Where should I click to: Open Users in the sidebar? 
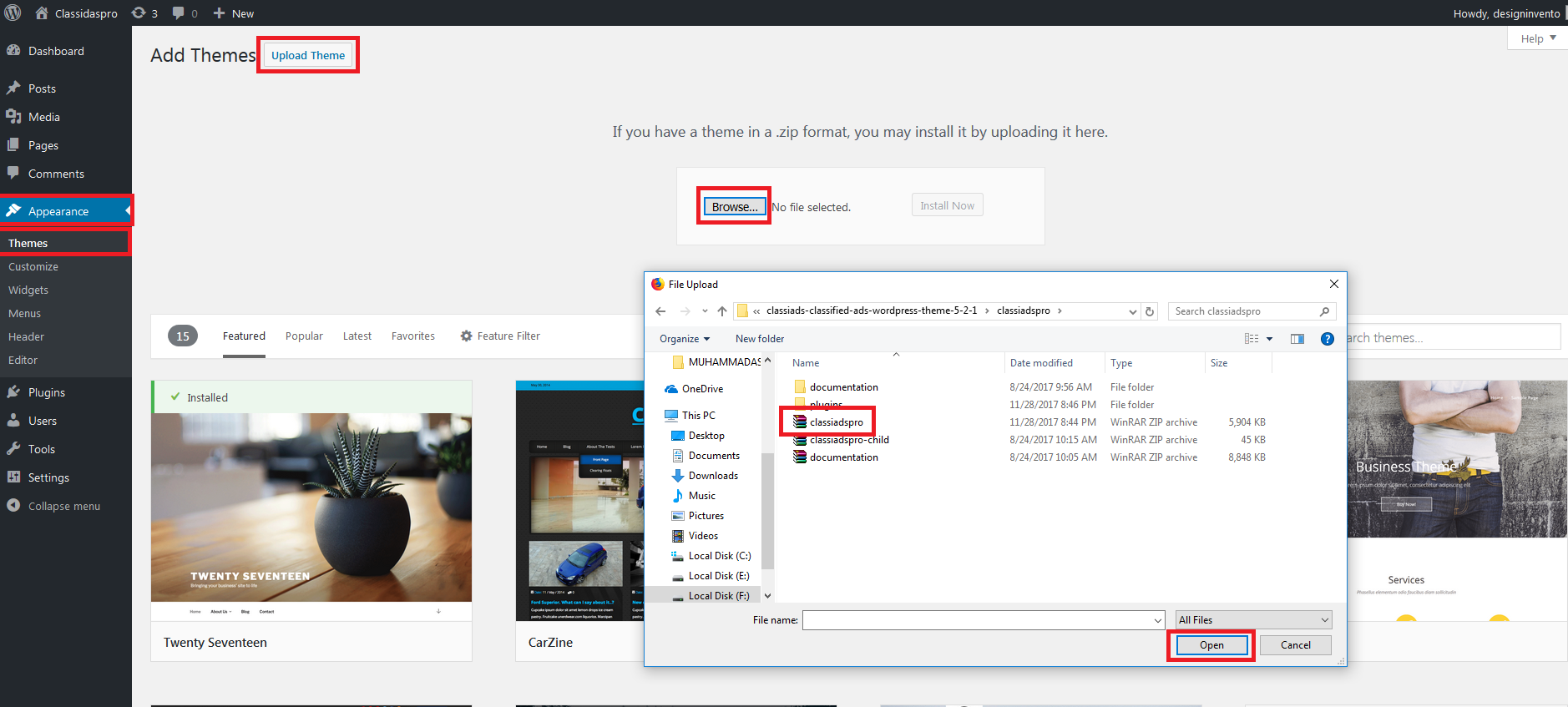click(43, 421)
